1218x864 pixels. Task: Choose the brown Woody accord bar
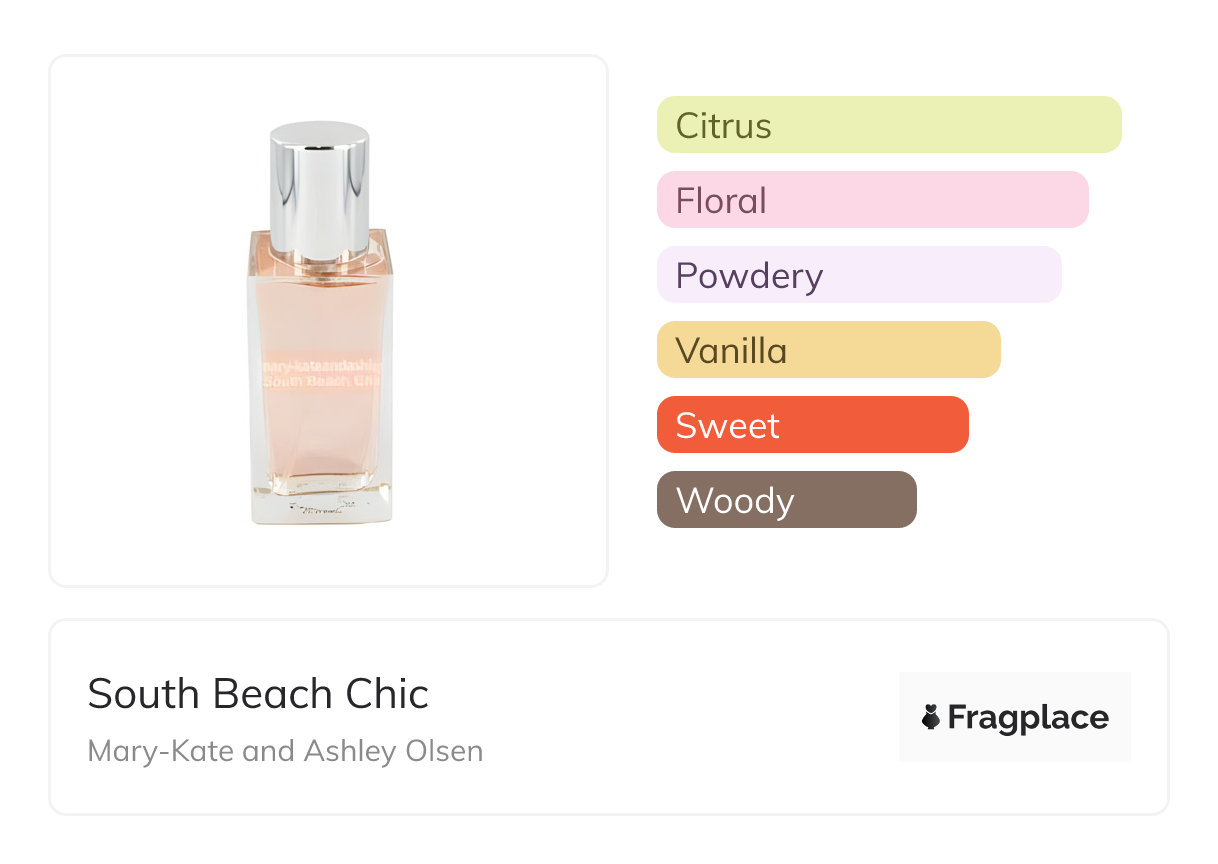[x=786, y=500]
